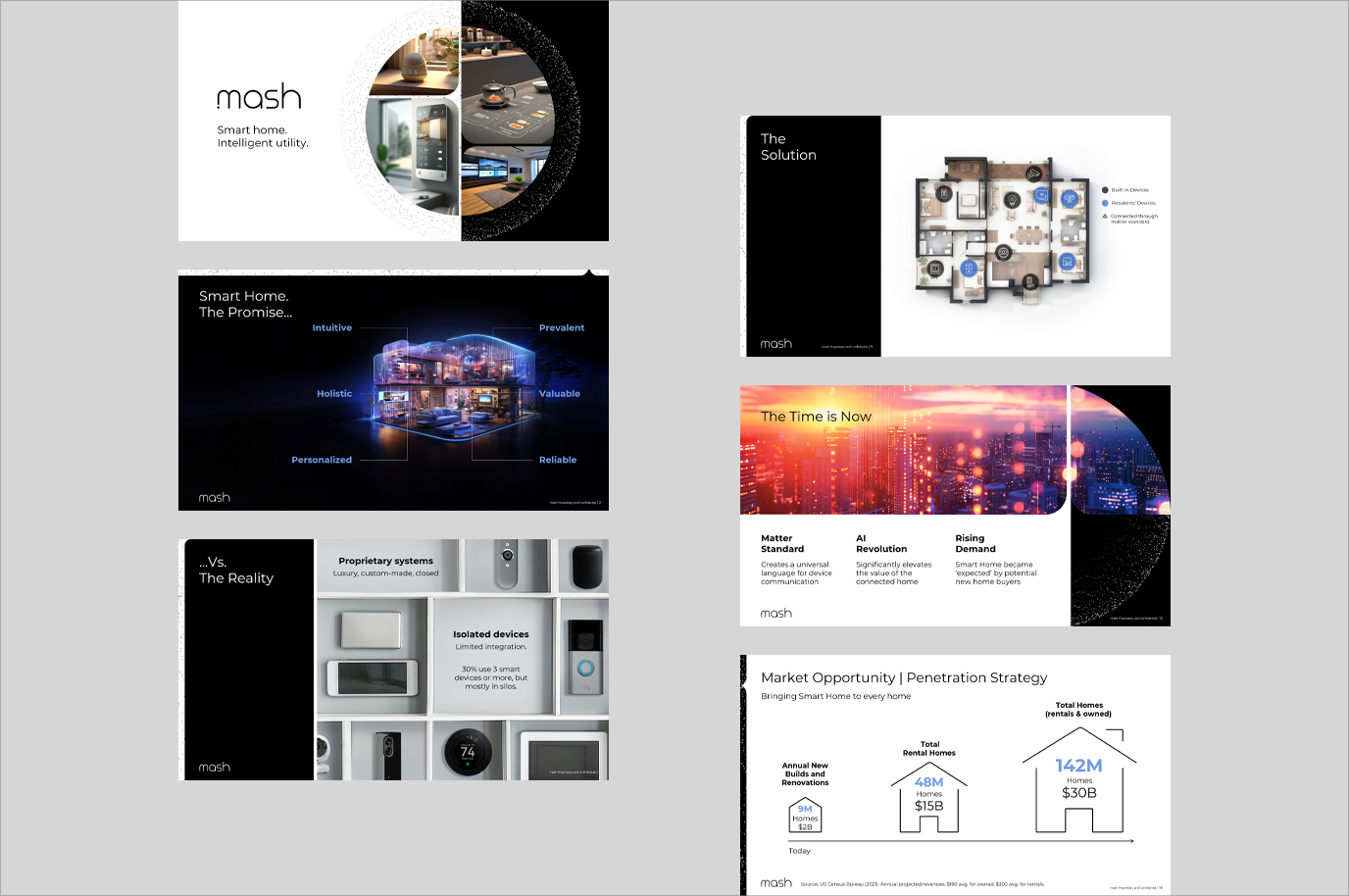Select the 'Market Opportunity | Penetration Strategy' heading
The image size is (1349, 896).
click(x=903, y=677)
